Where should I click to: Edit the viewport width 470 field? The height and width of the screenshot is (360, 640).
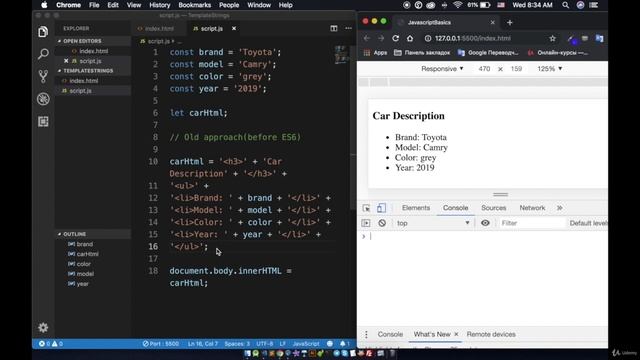(x=484, y=69)
